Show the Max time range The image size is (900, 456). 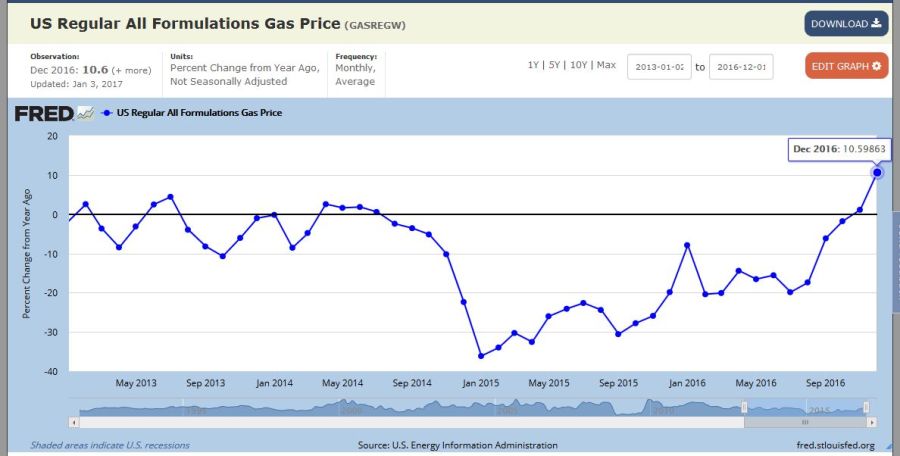(606, 65)
